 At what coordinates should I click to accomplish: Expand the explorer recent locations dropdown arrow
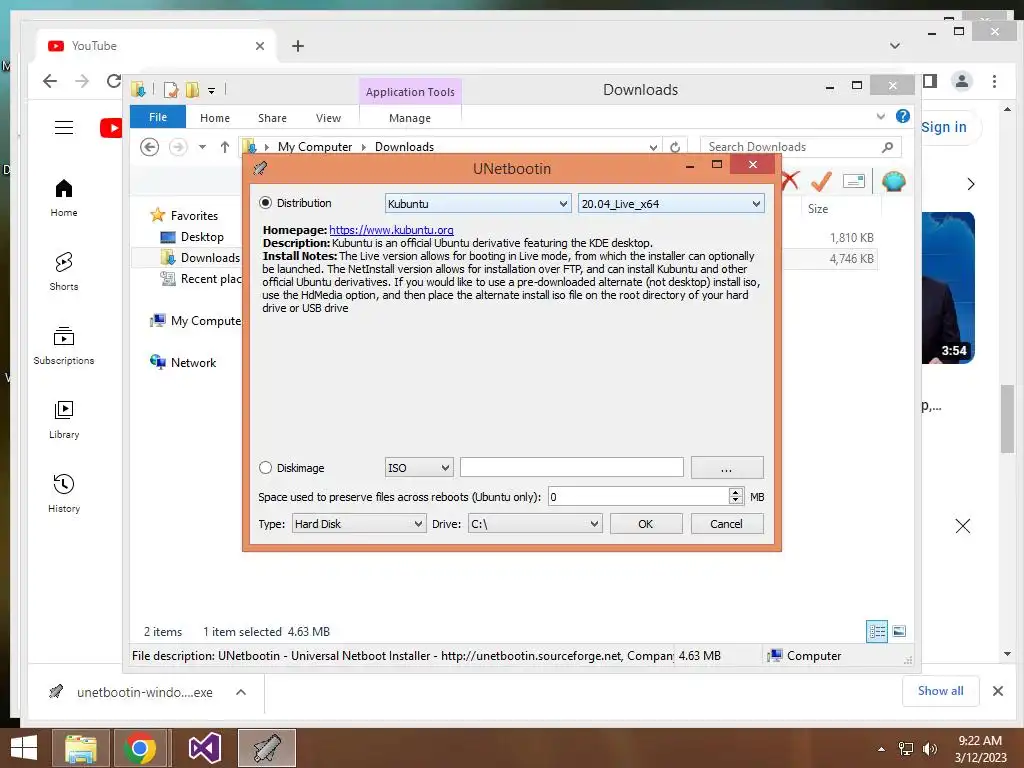coord(202,147)
